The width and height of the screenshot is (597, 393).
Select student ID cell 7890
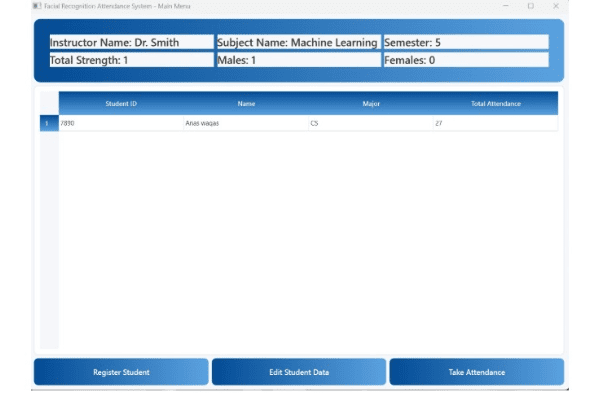click(x=121, y=123)
